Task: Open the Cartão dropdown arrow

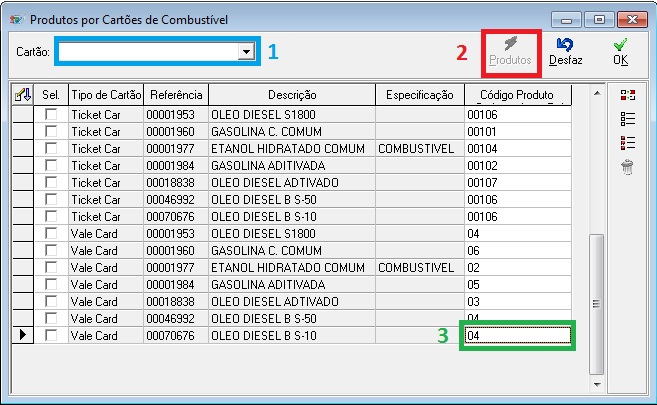Action: click(x=245, y=52)
